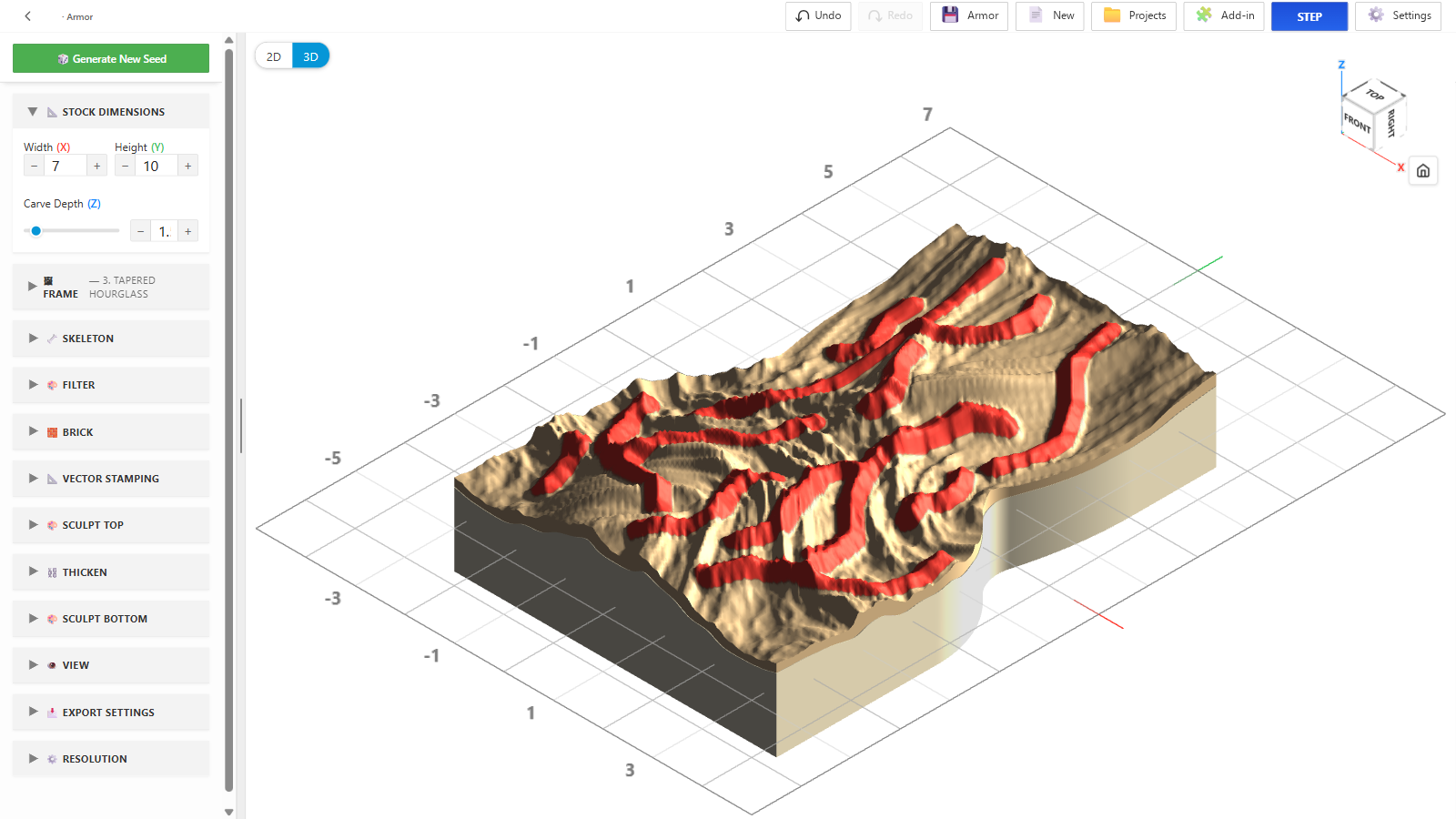Image resolution: width=1456 pixels, height=819 pixels.
Task: Decrease Carve Depth with the minus button
Action: click(x=141, y=231)
